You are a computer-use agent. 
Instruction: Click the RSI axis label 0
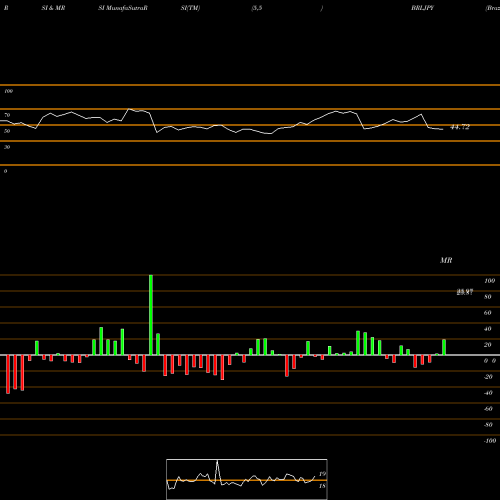pos(5,171)
